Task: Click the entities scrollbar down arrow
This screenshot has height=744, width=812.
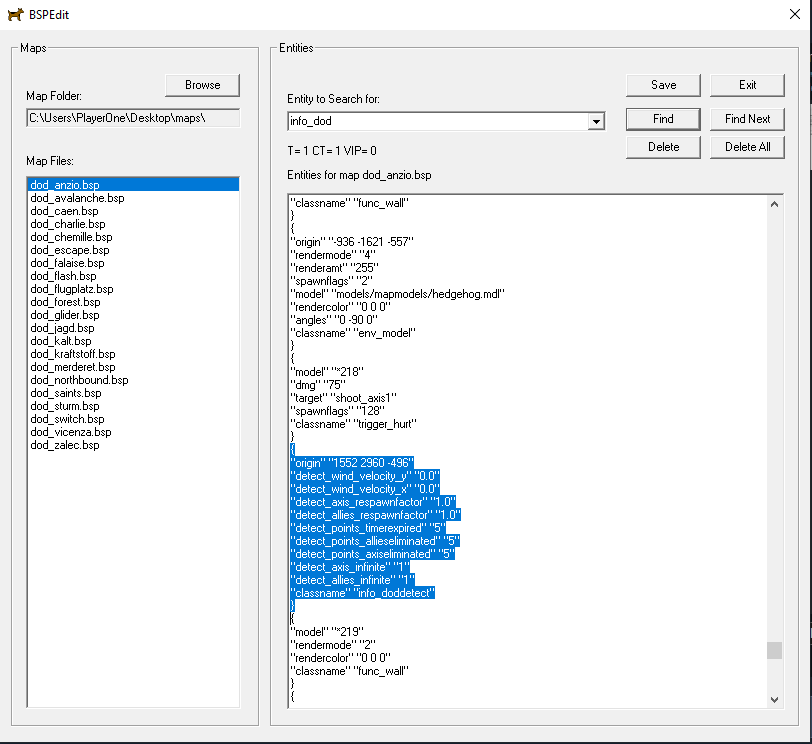Action: click(774, 699)
